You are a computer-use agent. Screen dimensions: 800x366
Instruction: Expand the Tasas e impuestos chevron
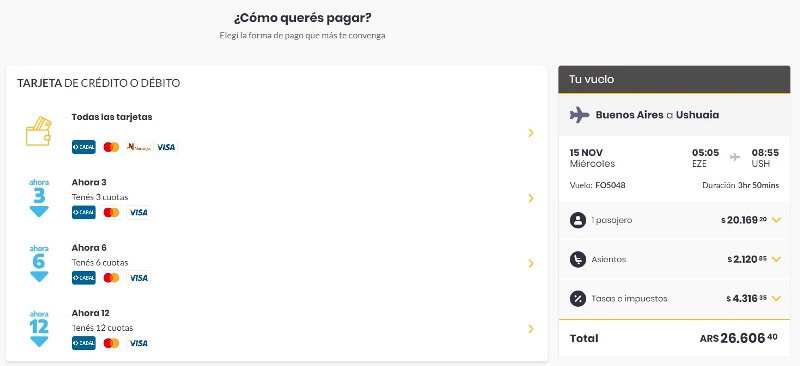776,298
